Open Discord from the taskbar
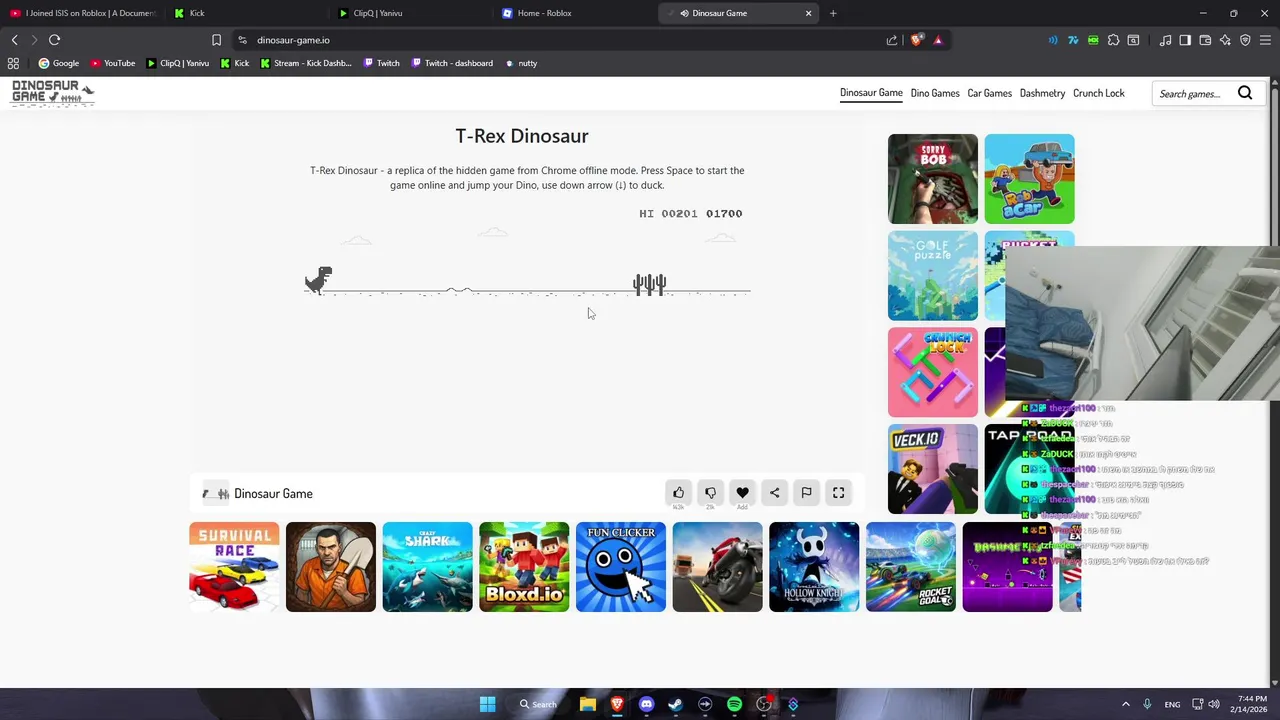The width and height of the screenshot is (1280, 720). pyautogui.click(x=646, y=704)
